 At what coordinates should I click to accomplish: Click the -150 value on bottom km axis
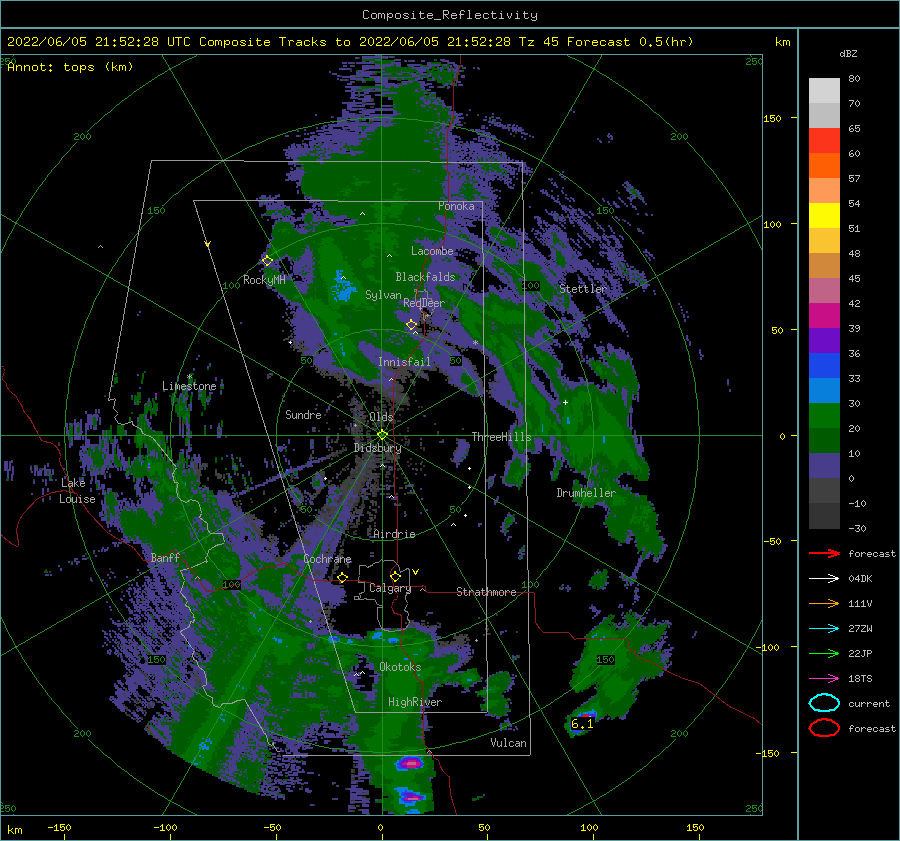pyautogui.click(x=59, y=828)
